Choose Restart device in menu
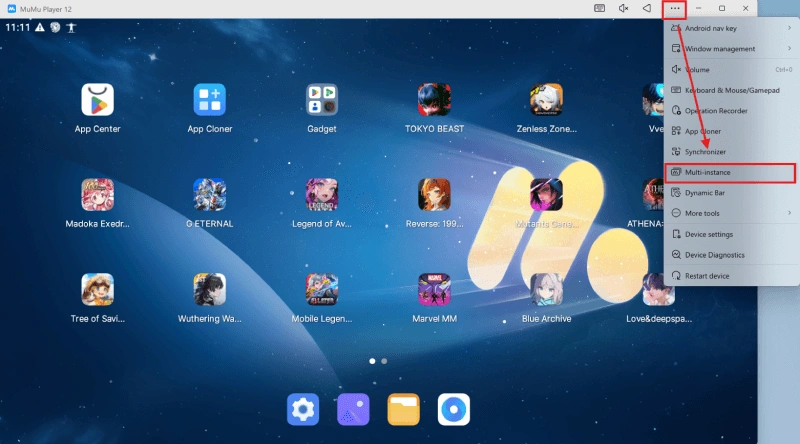This screenshot has height=444, width=800. [x=732, y=276]
